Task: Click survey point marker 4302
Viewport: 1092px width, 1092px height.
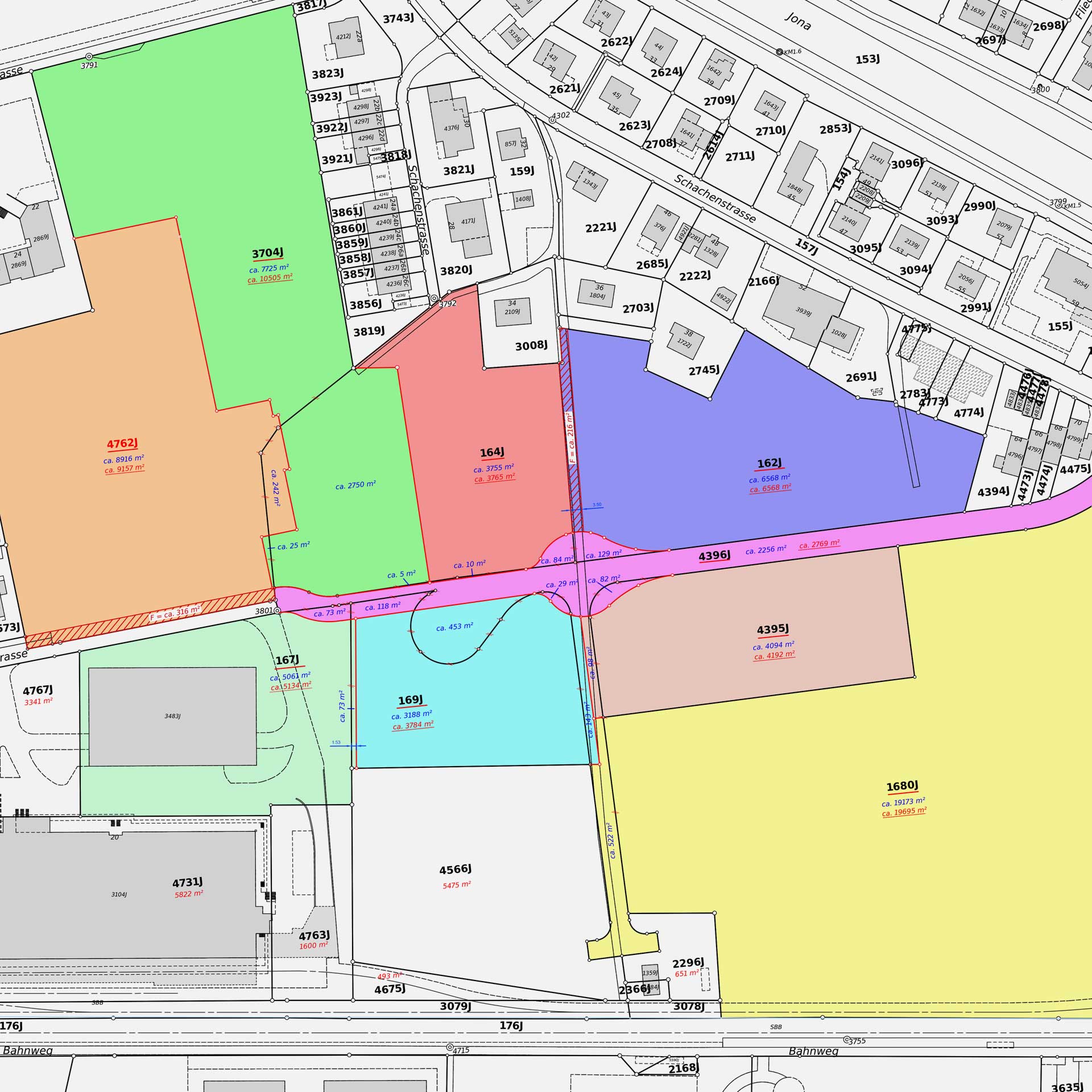Action: (552, 120)
